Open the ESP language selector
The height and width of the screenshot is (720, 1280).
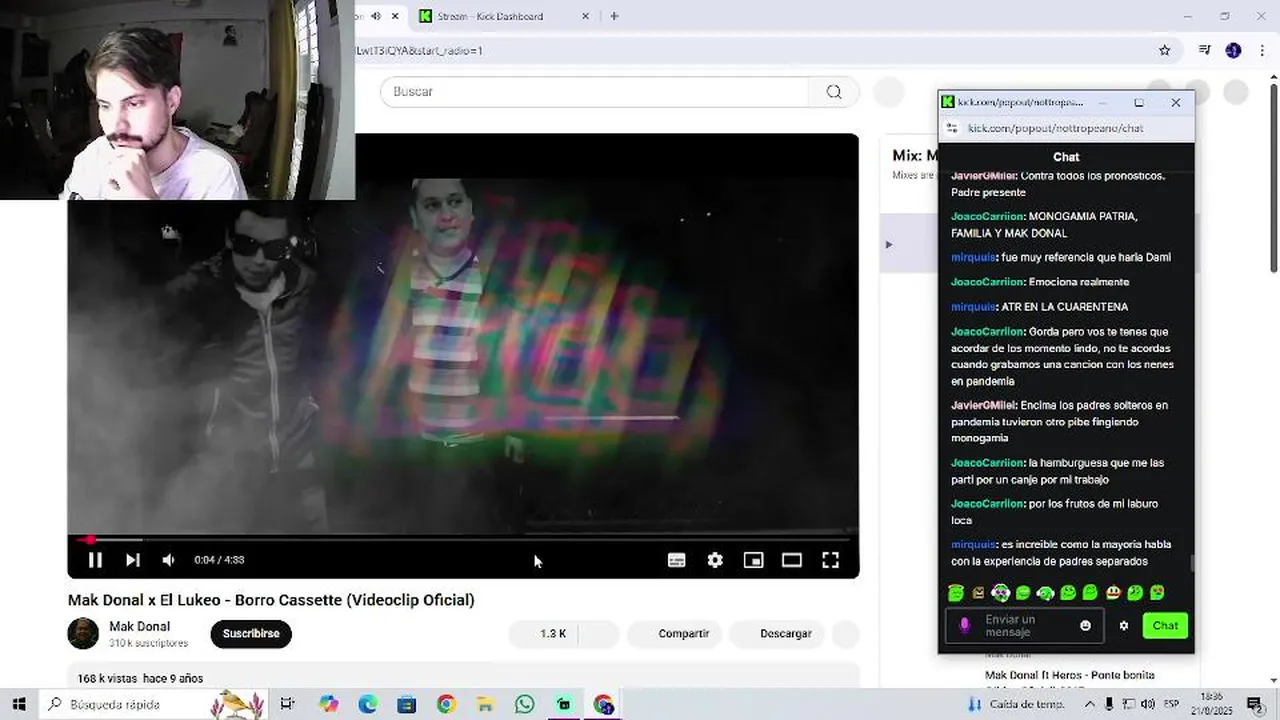pyautogui.click(x=1173, y=704)
